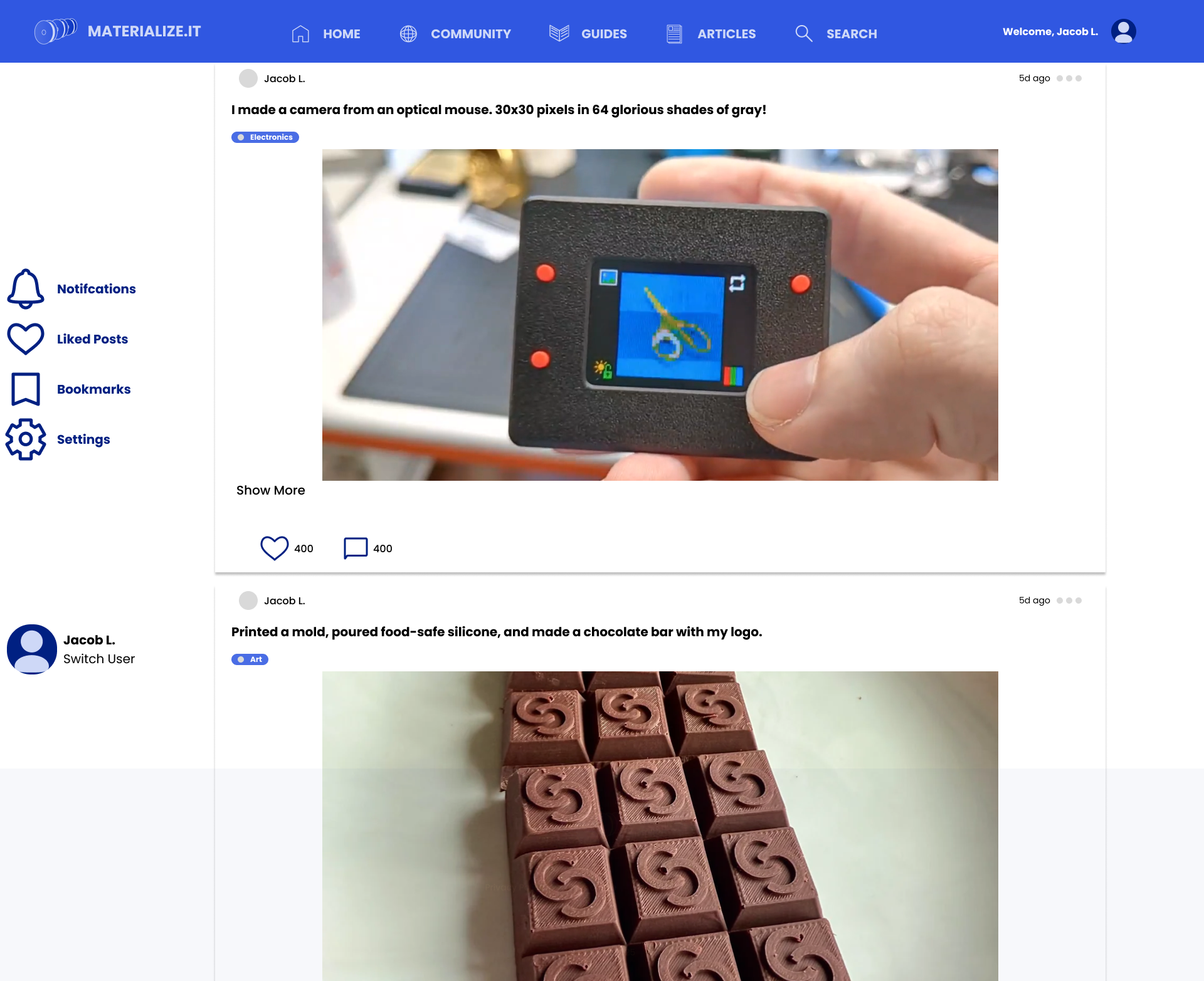Open the Notifications bell icon
The height and width of the screenshot is (981, 1204).
click(26, 289)
